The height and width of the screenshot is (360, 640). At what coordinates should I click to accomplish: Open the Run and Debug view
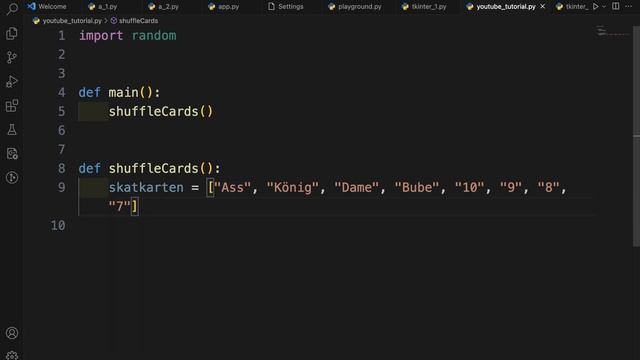click(12, 82)
